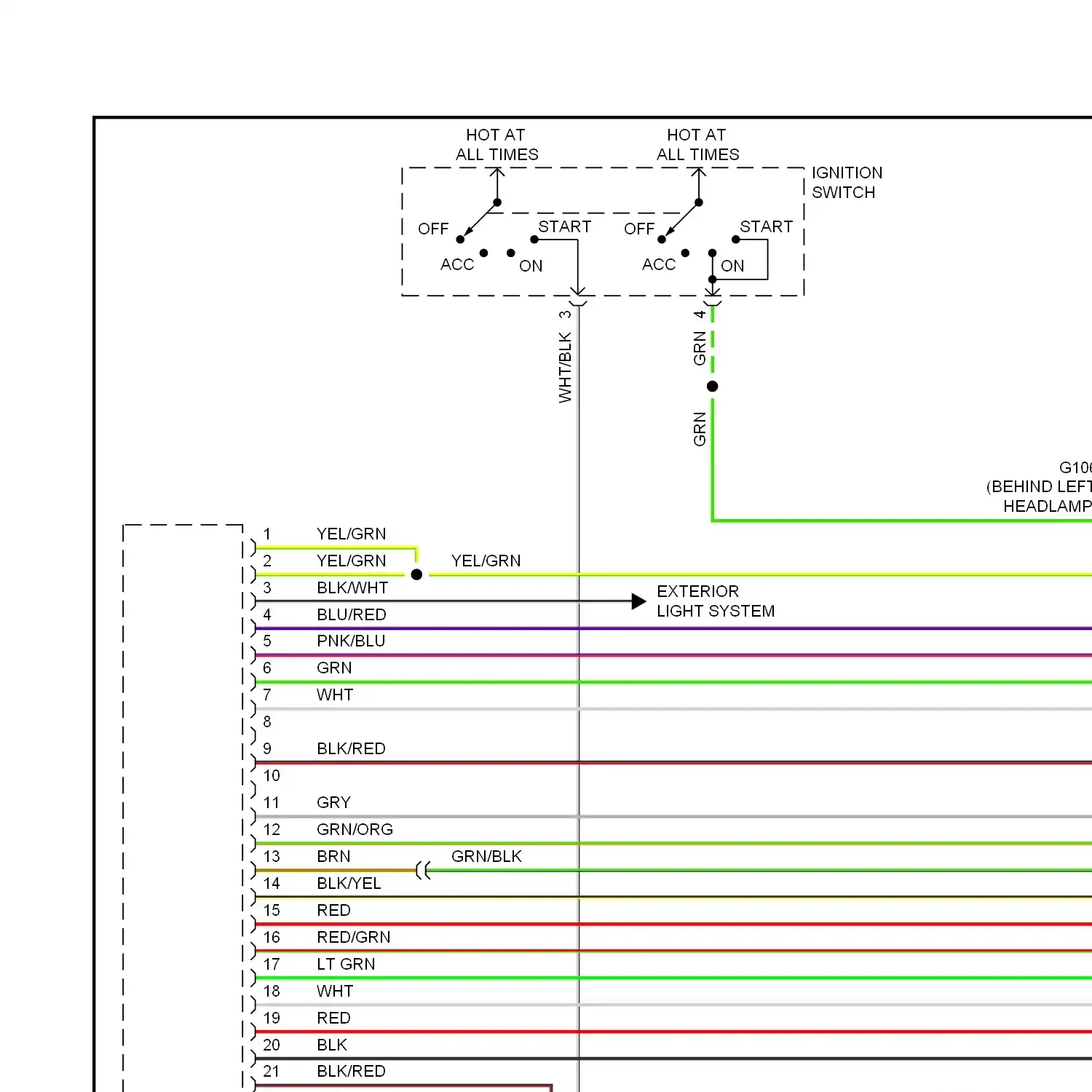
Task: Click ignition switch terminal number 4
Action: 700,314
